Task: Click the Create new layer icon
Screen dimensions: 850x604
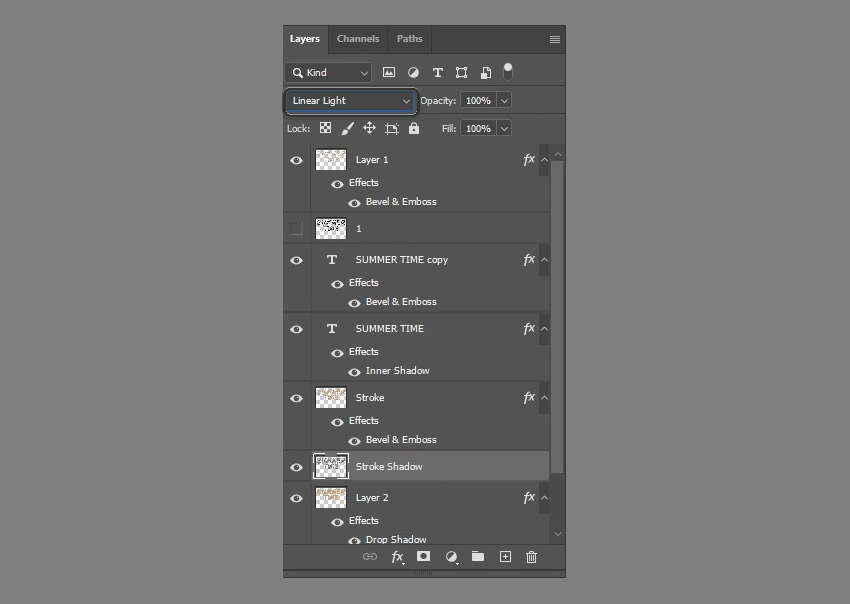Action: click(504, 557)
